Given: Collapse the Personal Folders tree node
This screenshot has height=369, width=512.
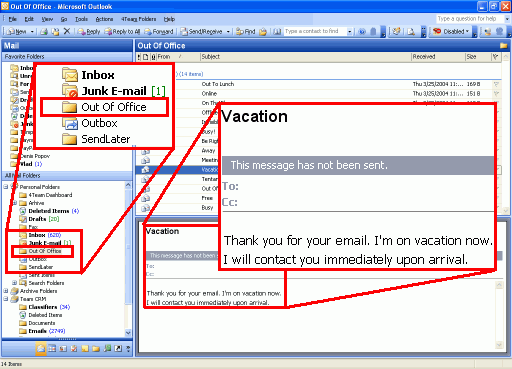Looking at the screenshot, I should tap(6, 187).
